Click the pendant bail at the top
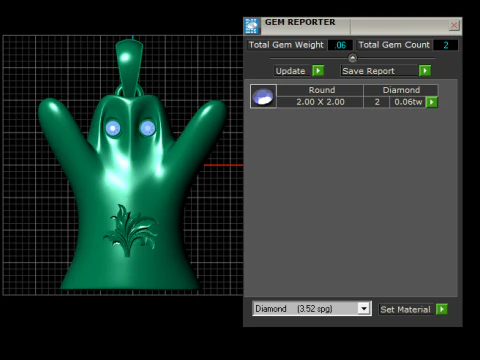Viewport: 480px width, 360px height. point(129,67)
